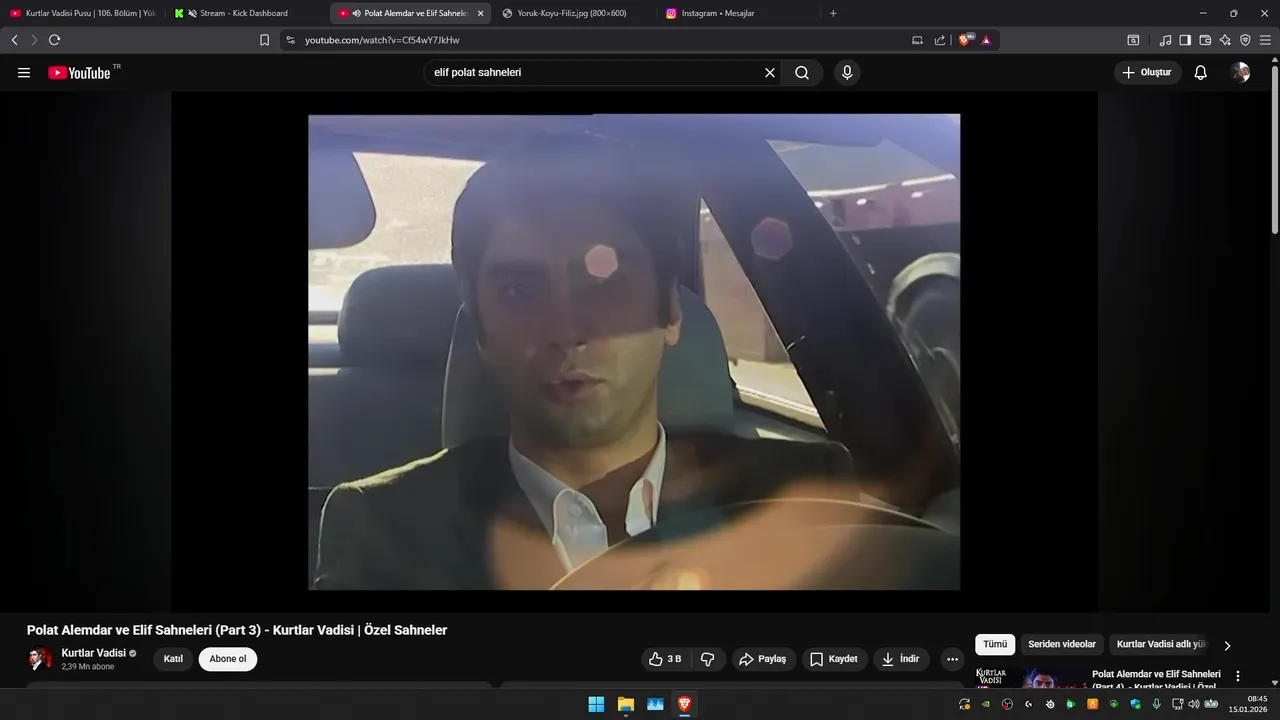Open File Explorer from the taskbar
This screenshot has width=1280, height=720.
point(625,705)
